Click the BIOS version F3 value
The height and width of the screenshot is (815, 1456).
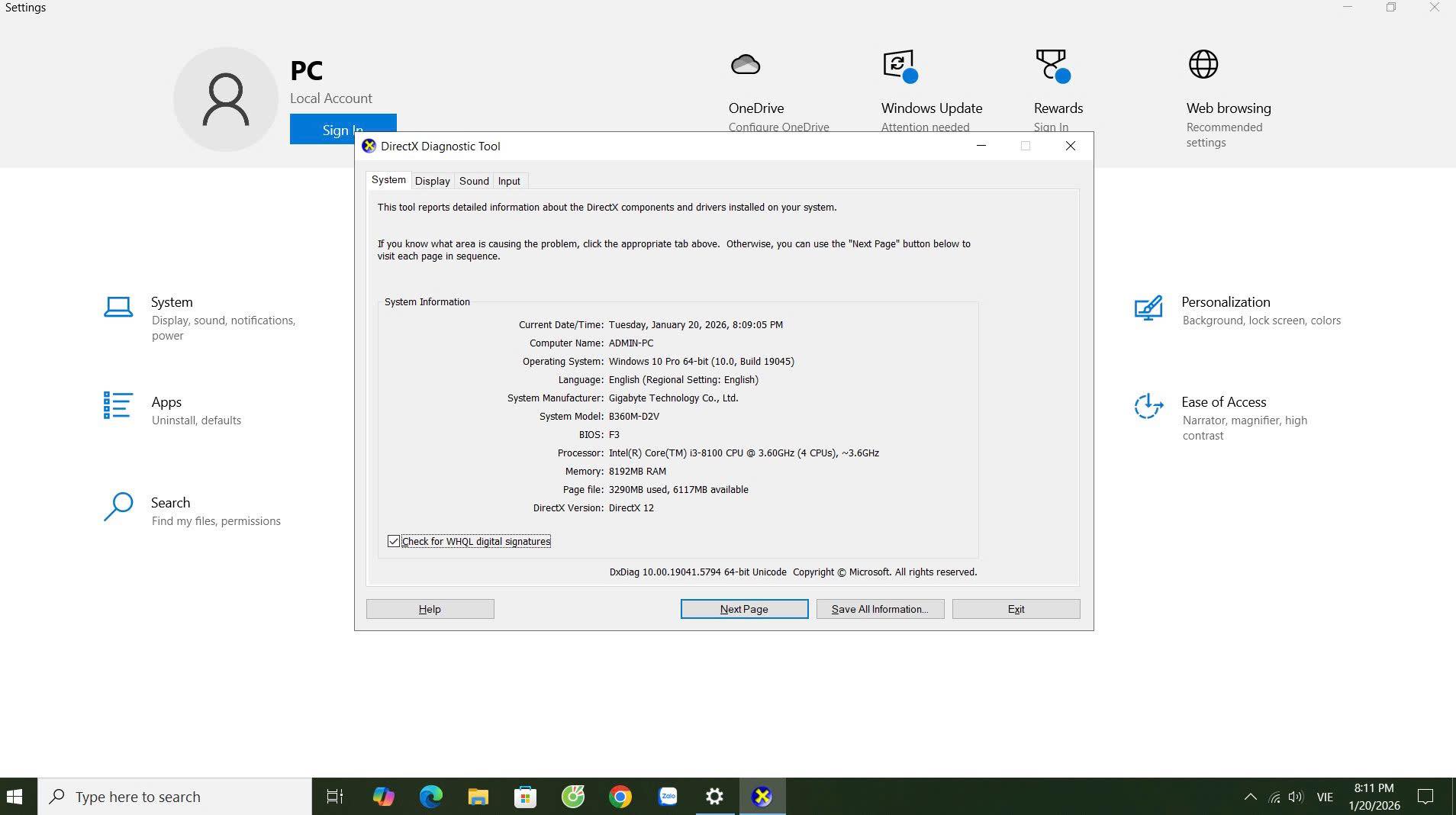614,435
